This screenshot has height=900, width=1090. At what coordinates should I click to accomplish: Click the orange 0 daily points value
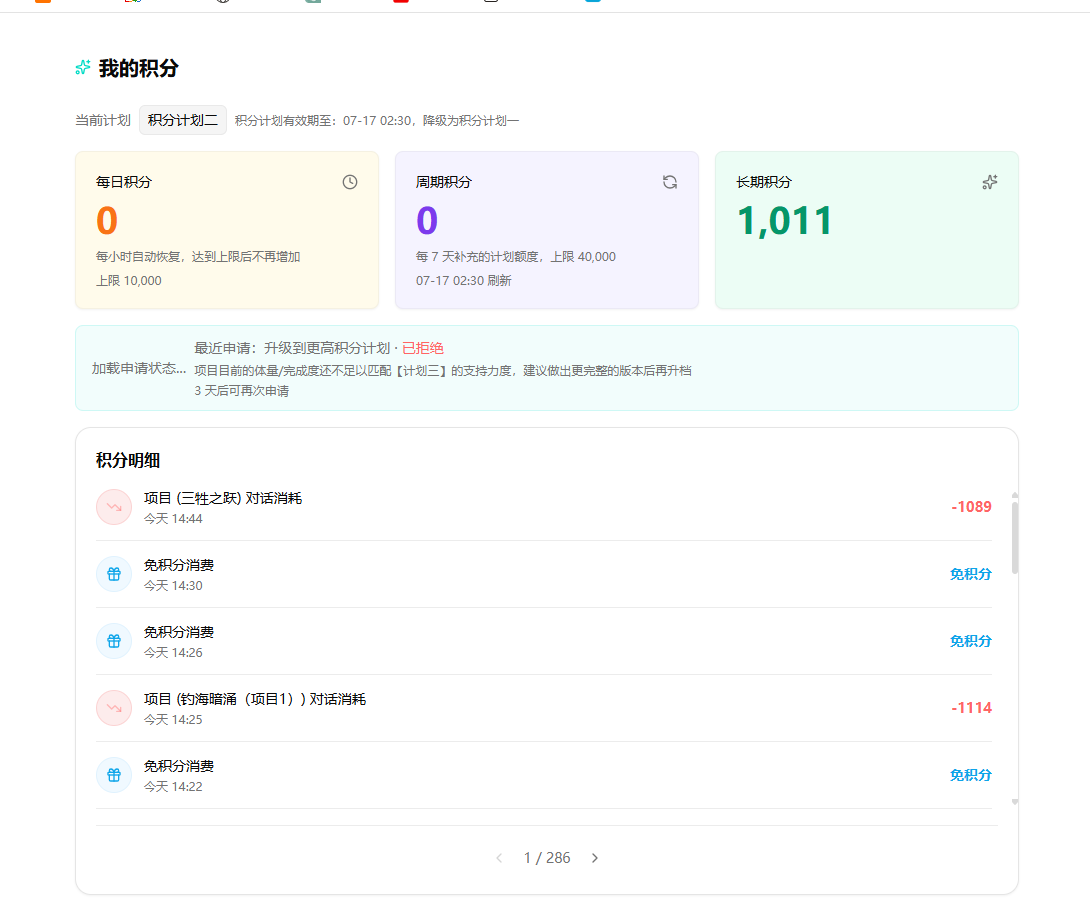tap(107, 221)
